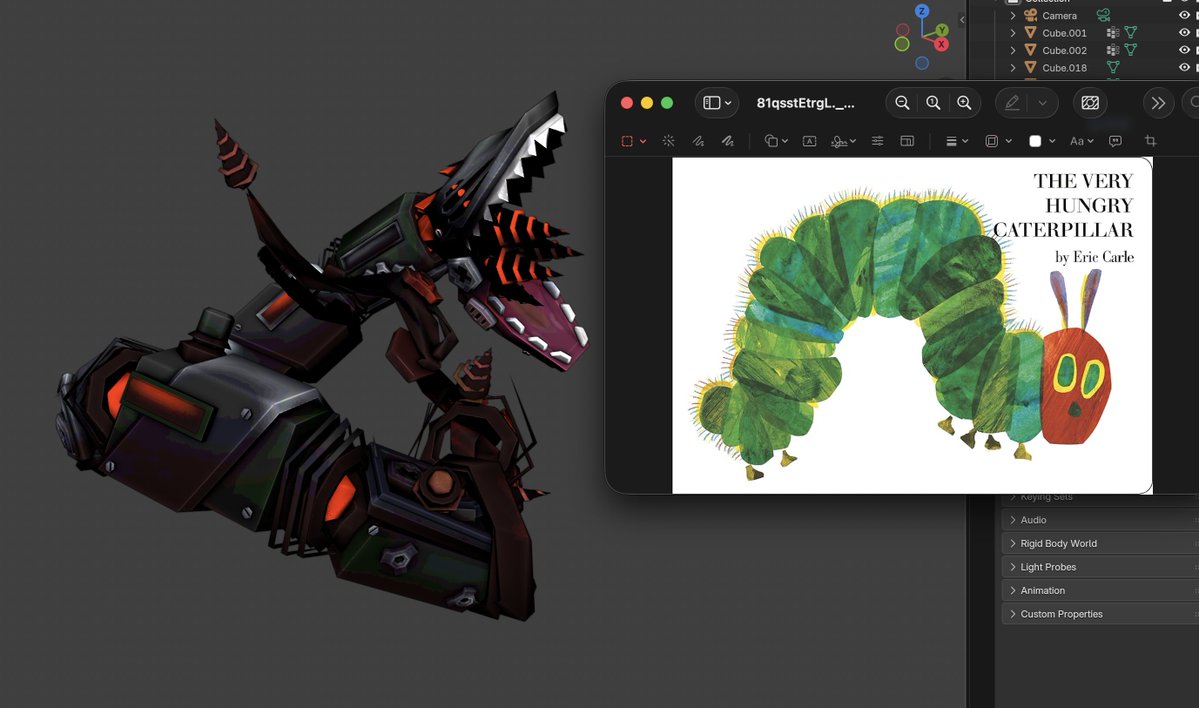Expand the Light Probes panel
This screenshot has height=708, width=1199.
coord(1100,567)
